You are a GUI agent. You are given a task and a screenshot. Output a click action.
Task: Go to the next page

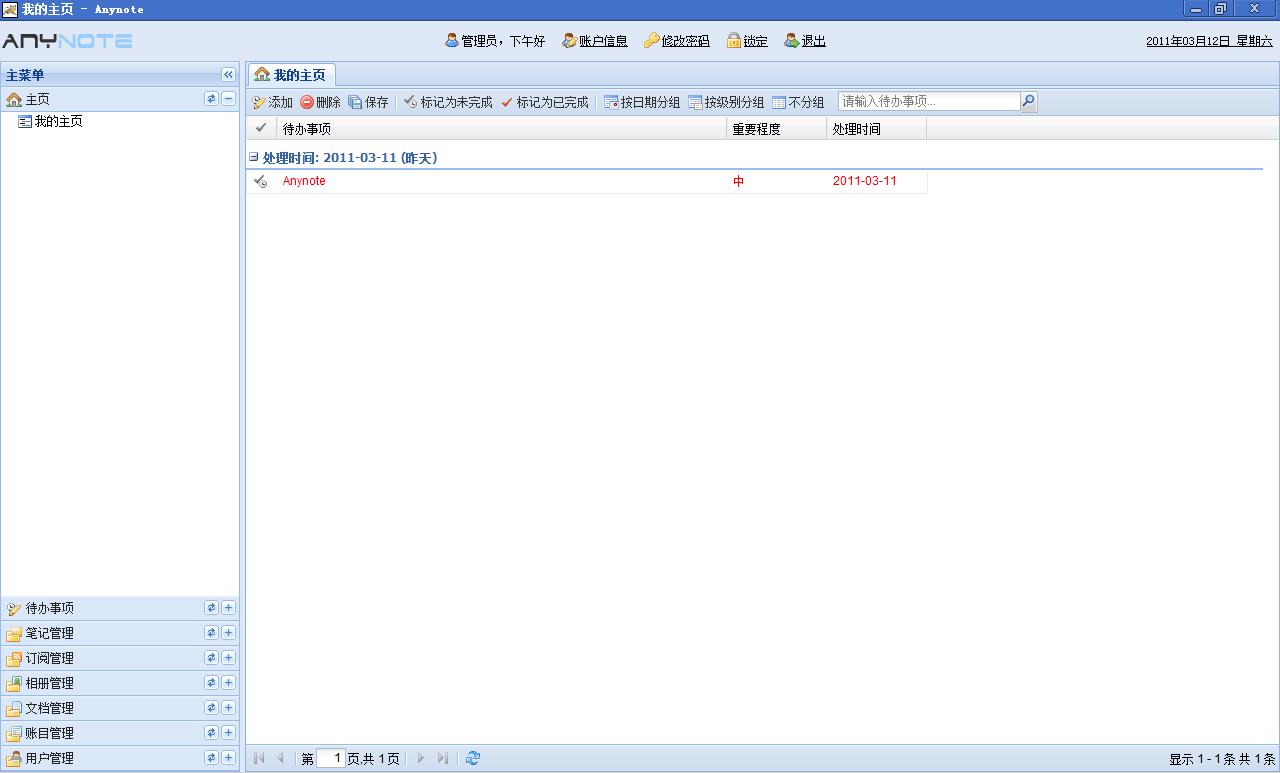421,758
